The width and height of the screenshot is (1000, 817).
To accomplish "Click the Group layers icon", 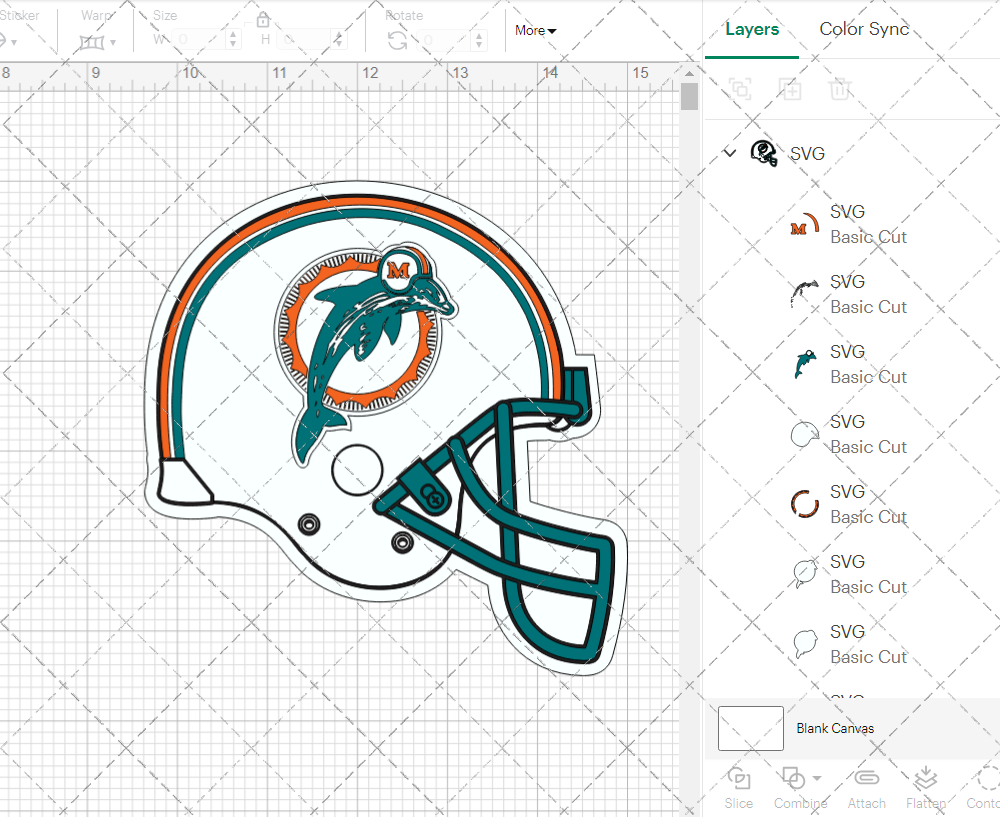I will [740, 89].
